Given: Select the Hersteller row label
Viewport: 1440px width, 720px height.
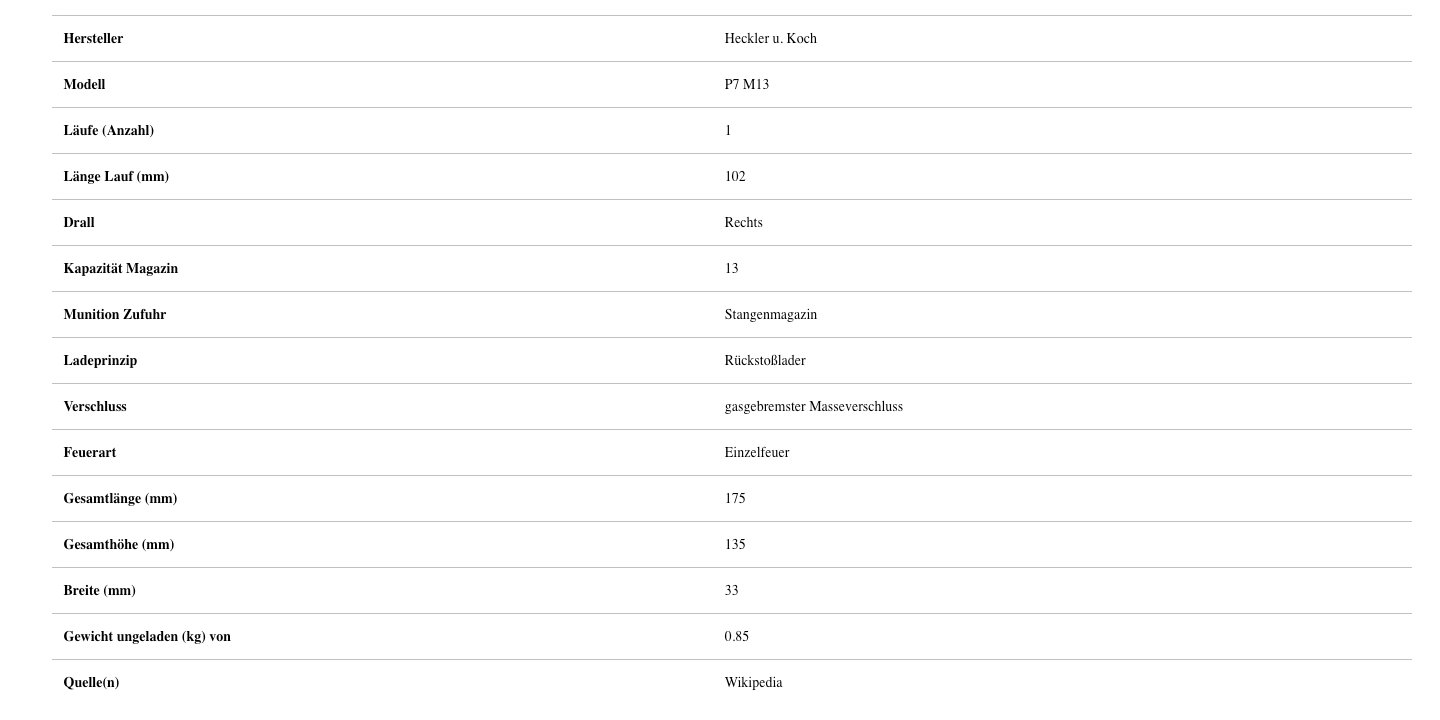Looking at the screenshot, I should click(x=93, y=39).
